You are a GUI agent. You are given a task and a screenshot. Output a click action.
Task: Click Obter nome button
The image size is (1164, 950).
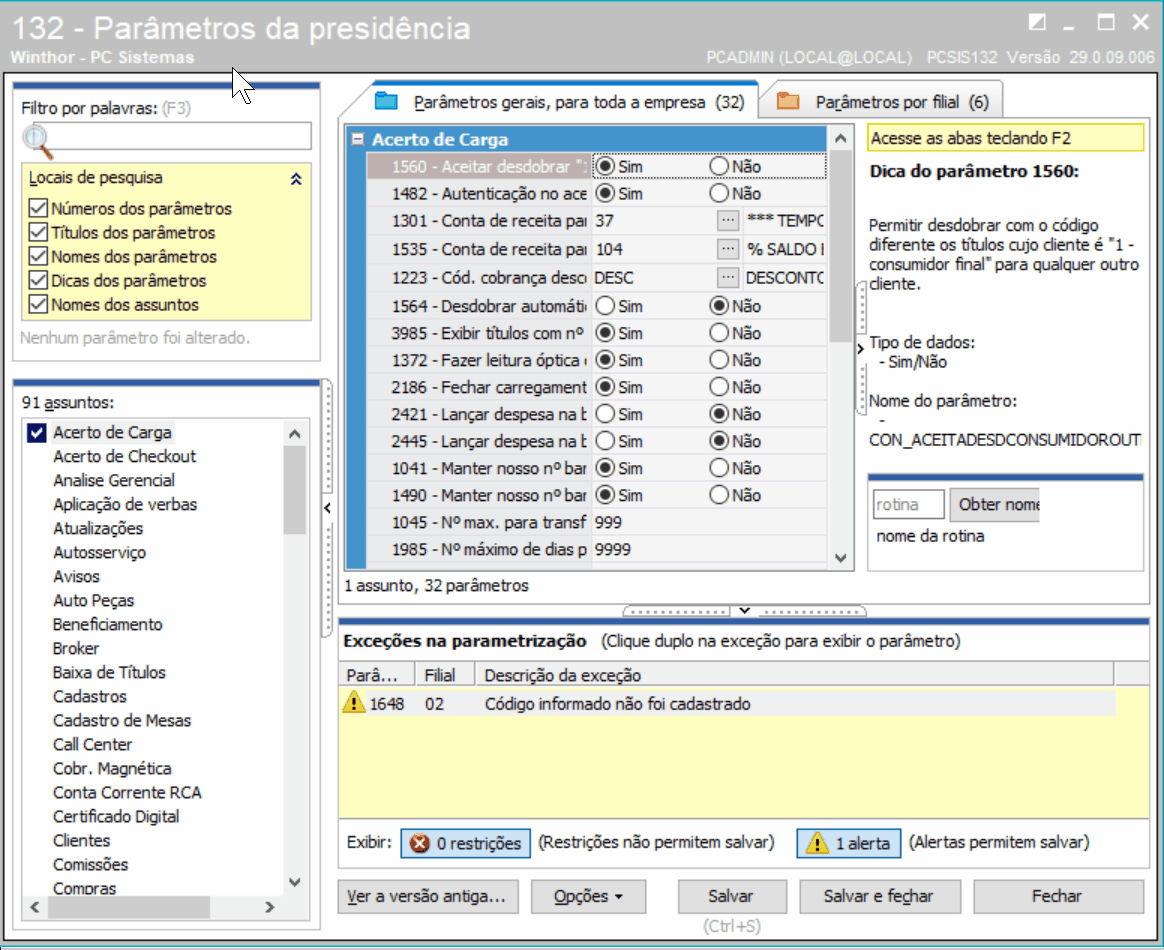click(995, 505)
